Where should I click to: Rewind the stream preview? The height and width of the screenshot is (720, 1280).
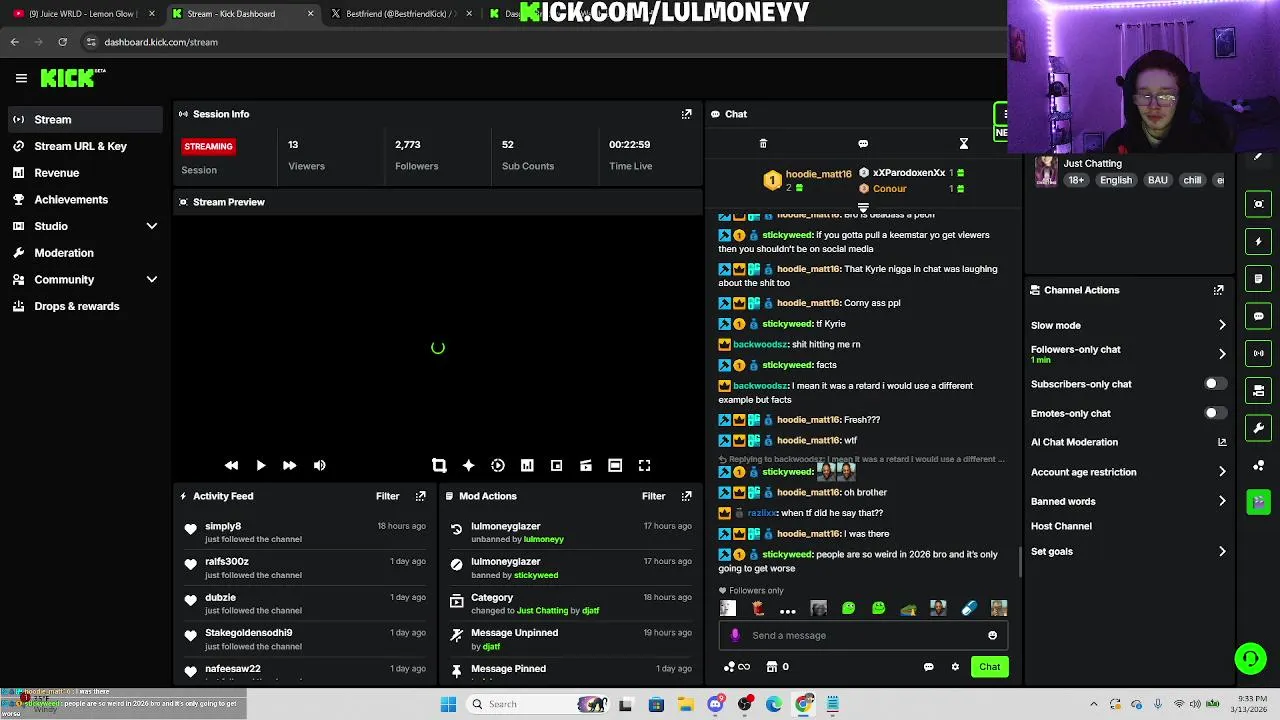coord(231,465)
